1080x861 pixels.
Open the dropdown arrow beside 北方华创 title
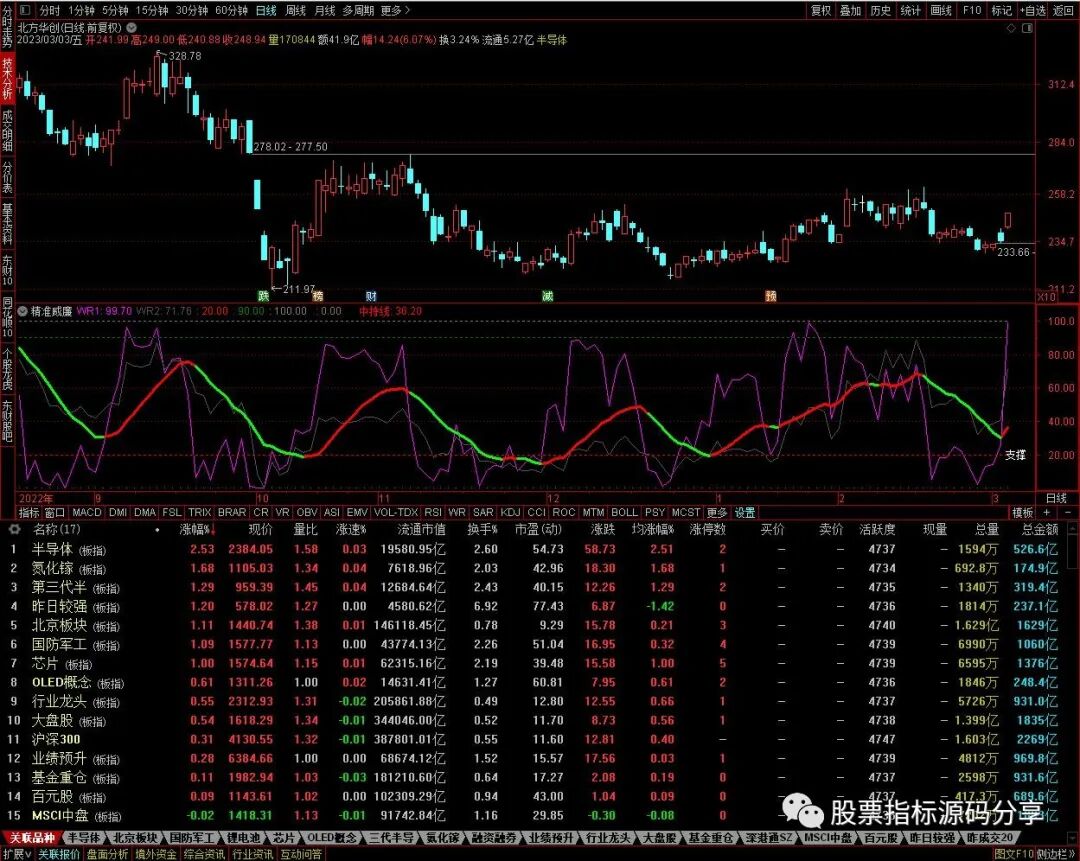[131, 28]
